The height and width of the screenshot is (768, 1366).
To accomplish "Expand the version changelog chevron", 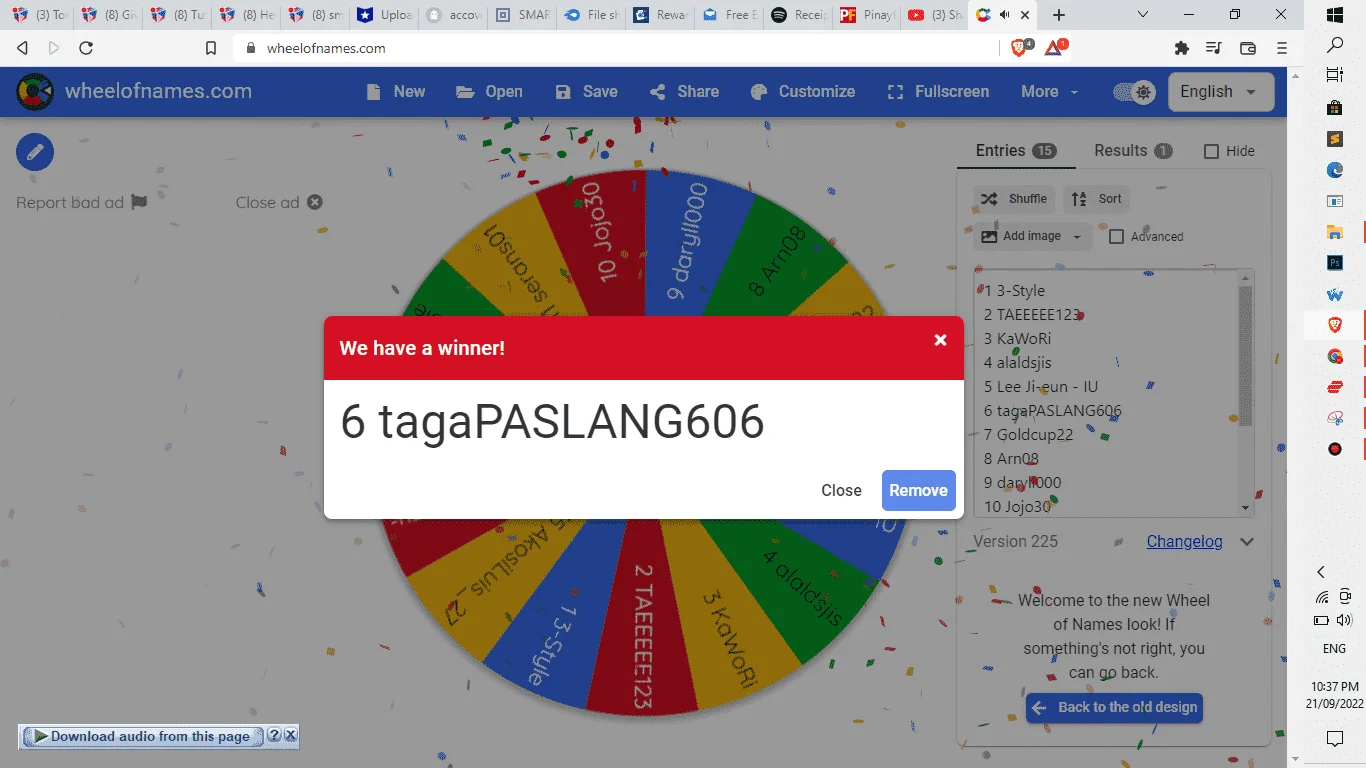I will pos(1247,541).
